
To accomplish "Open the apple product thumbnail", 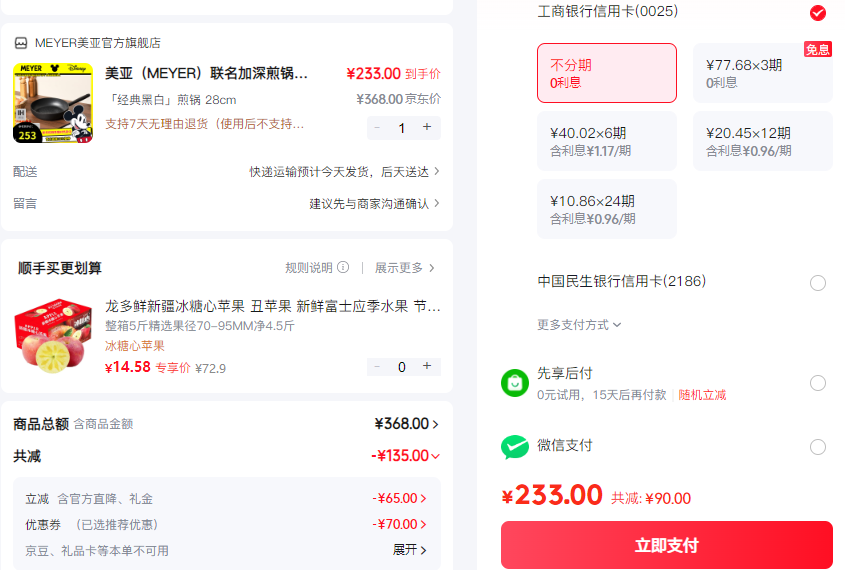I will [x=53, y=336].
